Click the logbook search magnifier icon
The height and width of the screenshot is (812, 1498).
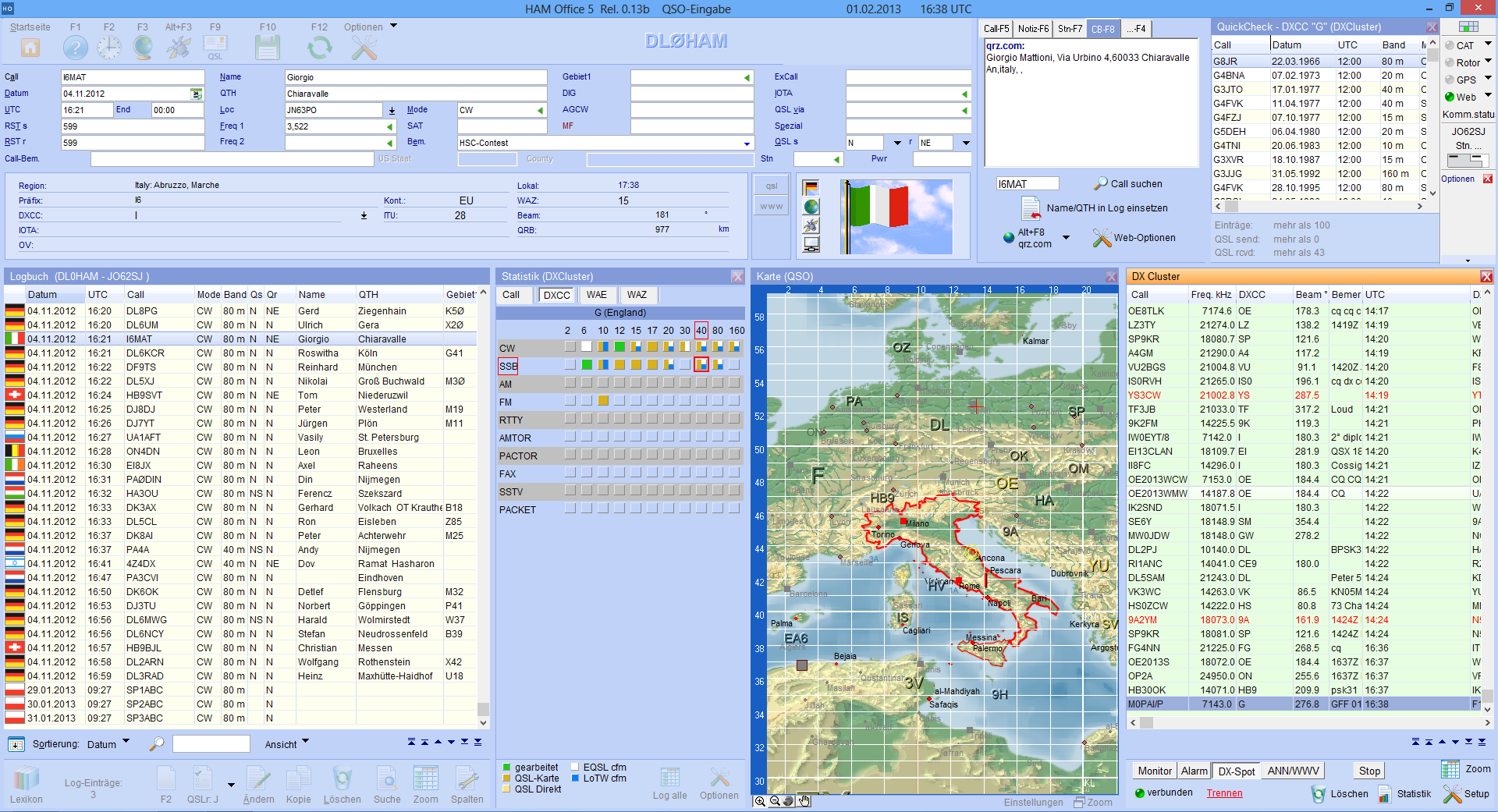coord(157,744)
